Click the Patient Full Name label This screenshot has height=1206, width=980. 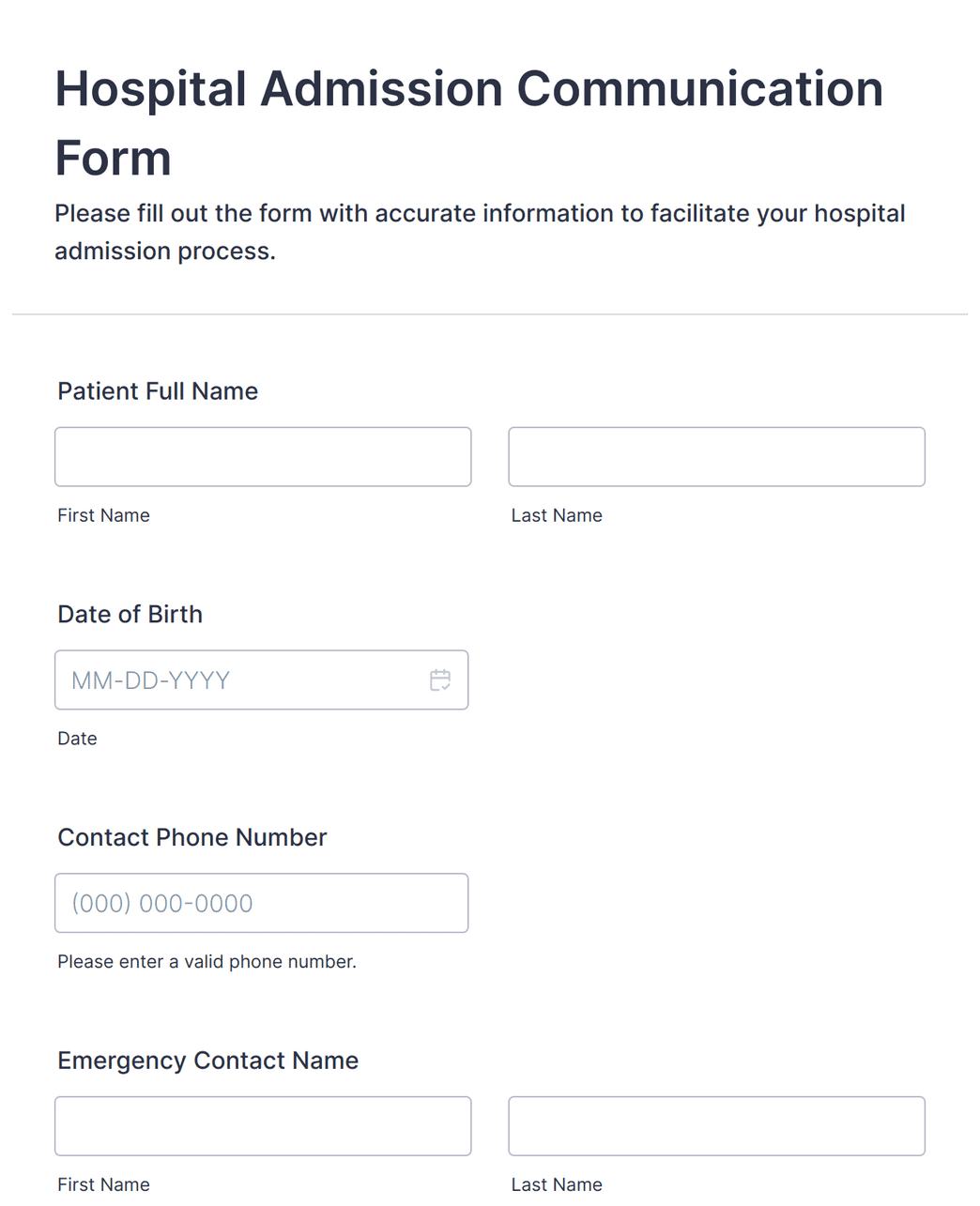(x=158, y=391)
